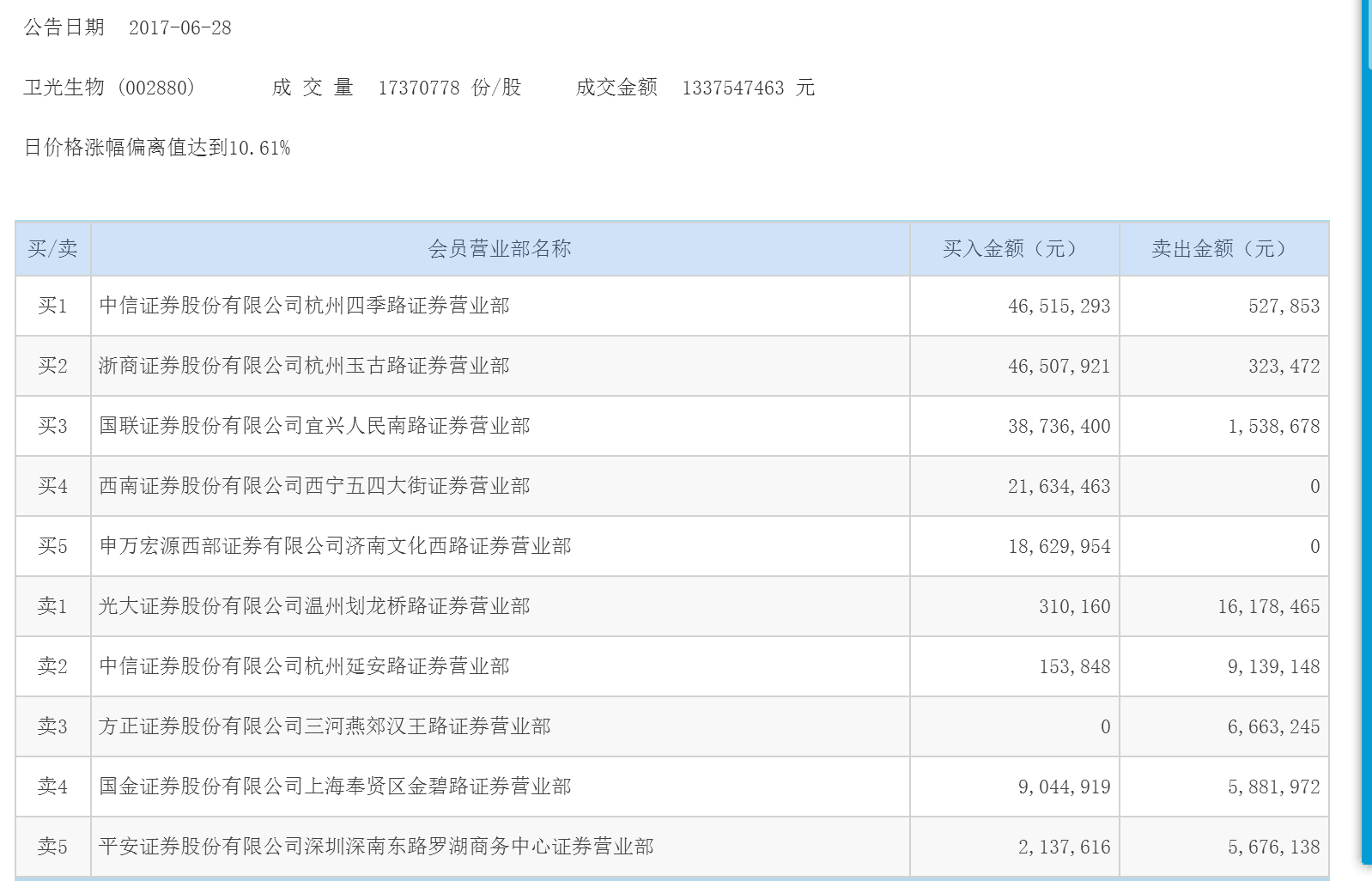This screenshot has height=893, width=1372.
Task: Click buy amount 38,736,400
Action: (x=1059, y=427)
